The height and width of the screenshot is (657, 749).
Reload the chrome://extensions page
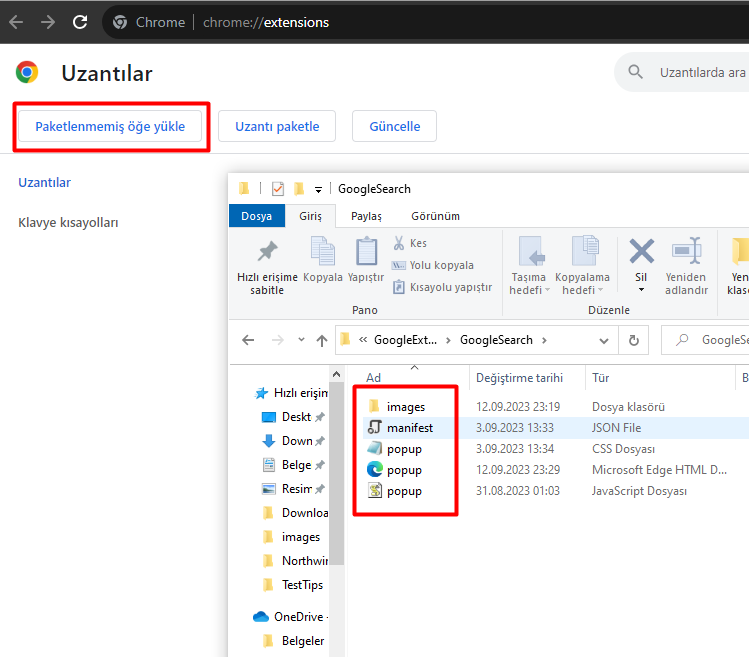point(80,22)
